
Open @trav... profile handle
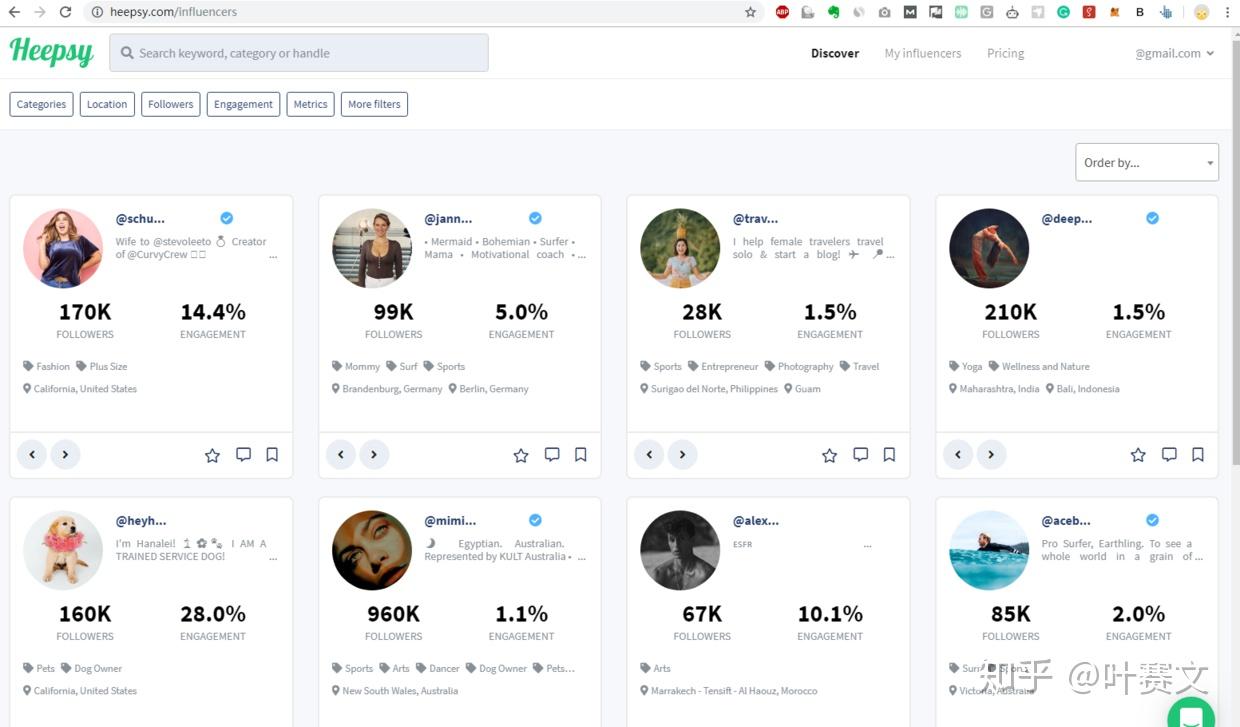point(755,218)
